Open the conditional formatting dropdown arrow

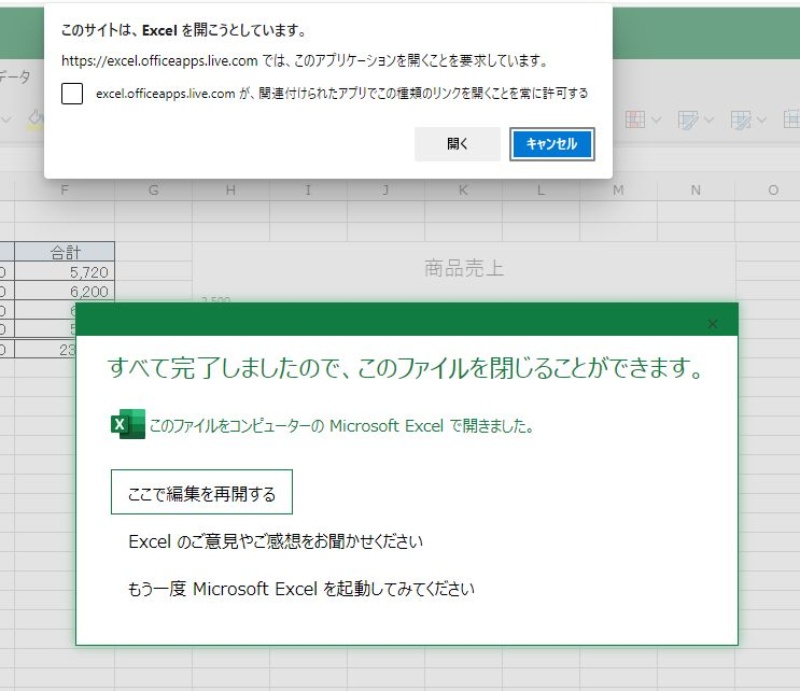click(657, 118)
